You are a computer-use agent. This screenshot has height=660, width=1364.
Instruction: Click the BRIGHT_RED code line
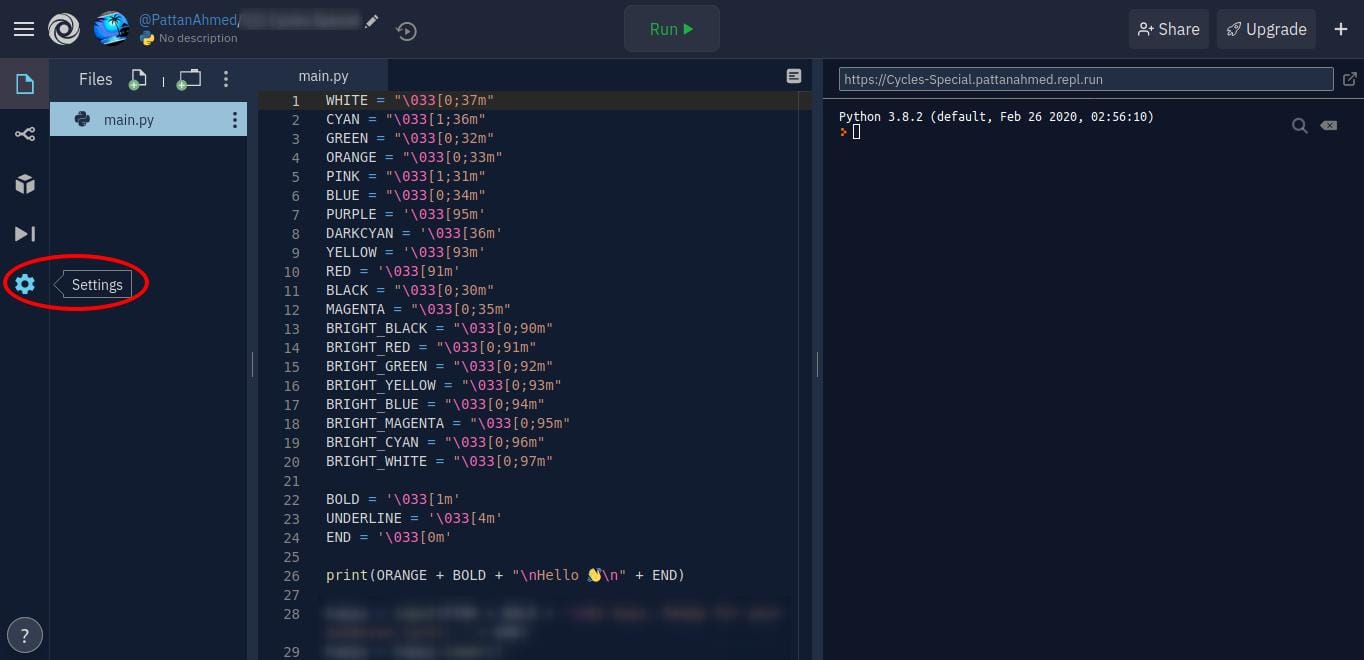coord(431,348)
